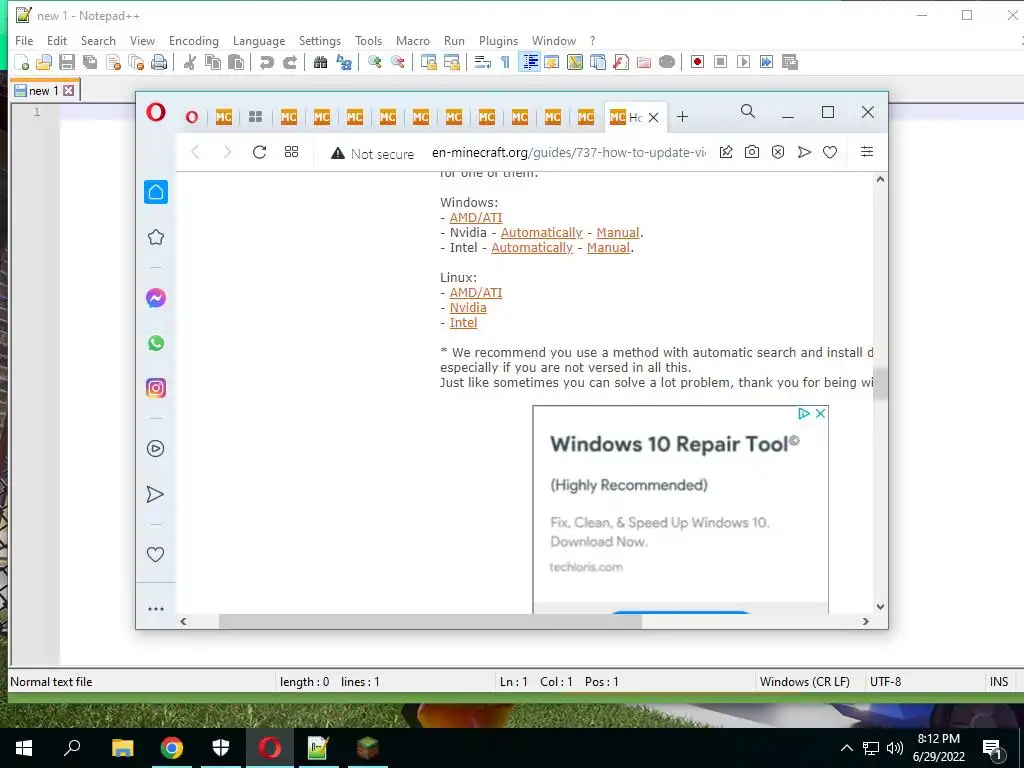Toggle synchronized horizontal scrolling

(x=452, y=62)
